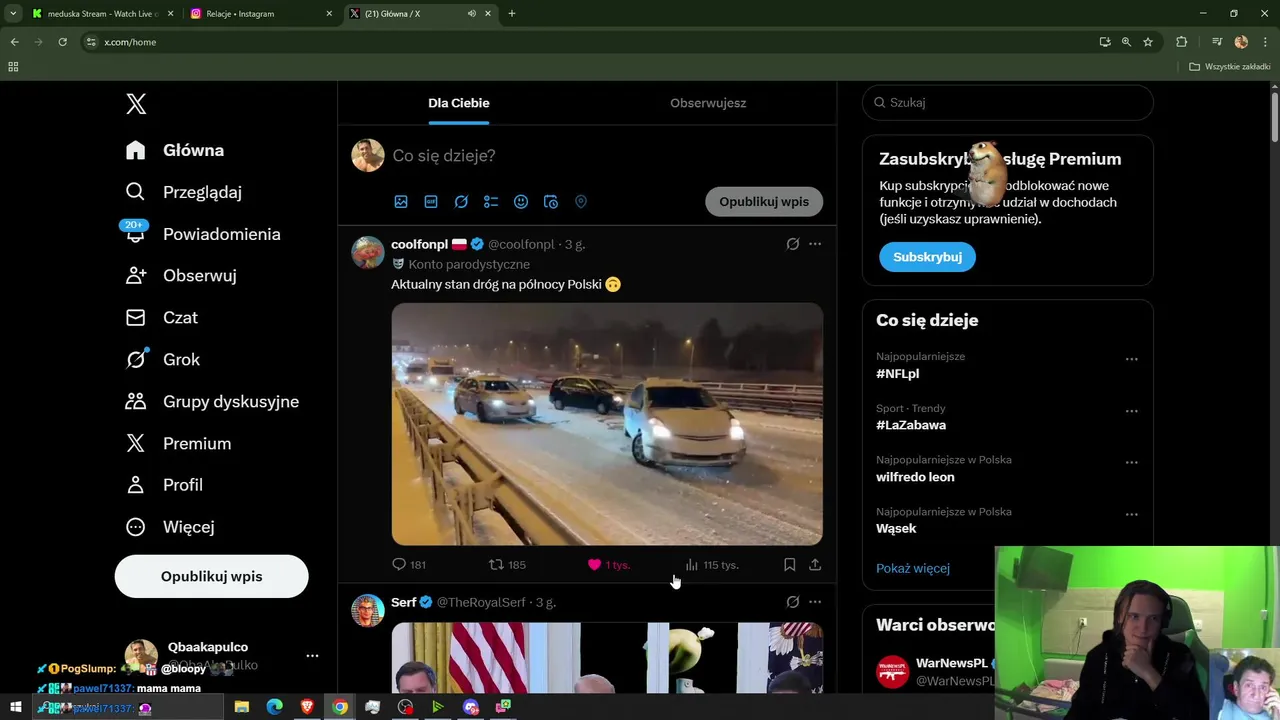The width and height of the screenshot is (1280, 720).
Task: Click the Opublikuj wpis button in sidebar
Action: point(212,577)
